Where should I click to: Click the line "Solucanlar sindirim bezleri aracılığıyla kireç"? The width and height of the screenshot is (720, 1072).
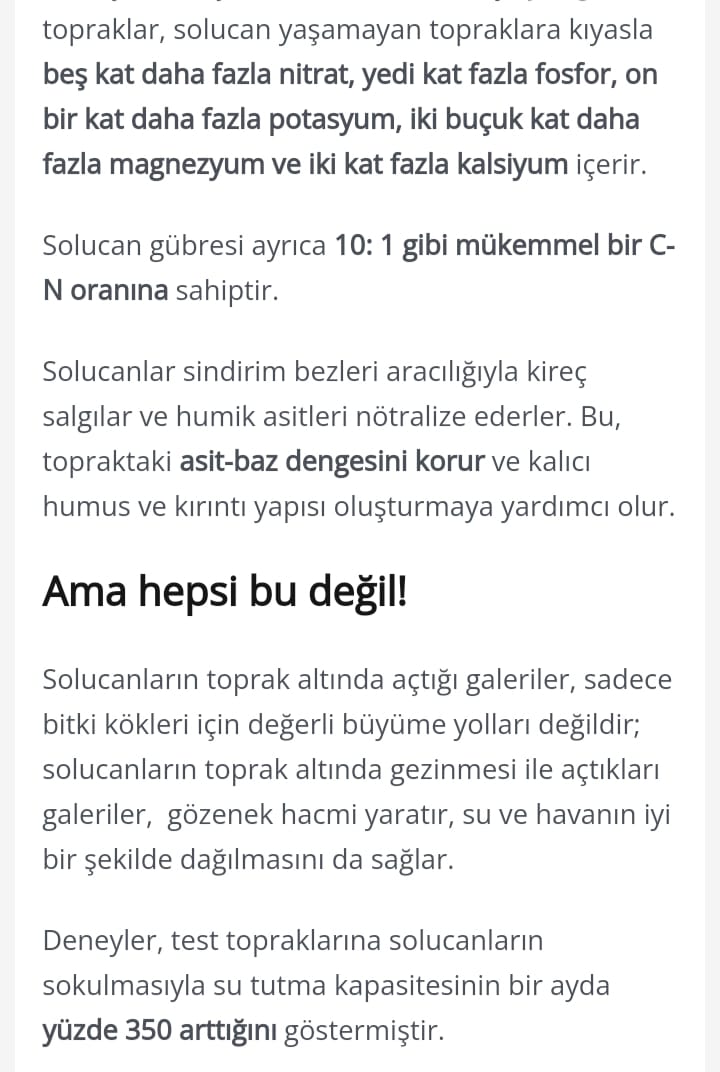(x=315, y=372)
